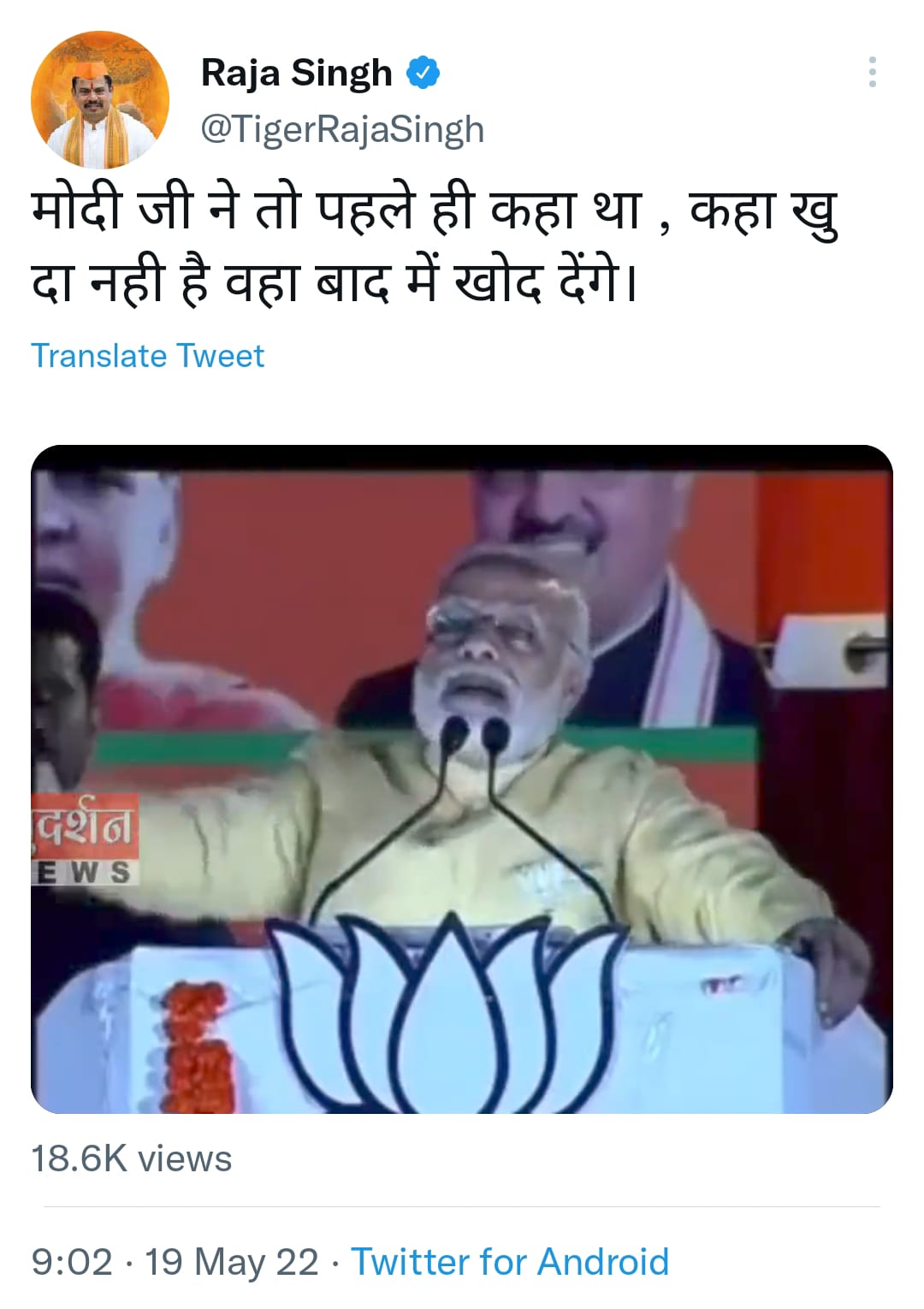Open the three-dot more options menu
This screenshot has height=1309, width=924.
[x=872, y=73]
